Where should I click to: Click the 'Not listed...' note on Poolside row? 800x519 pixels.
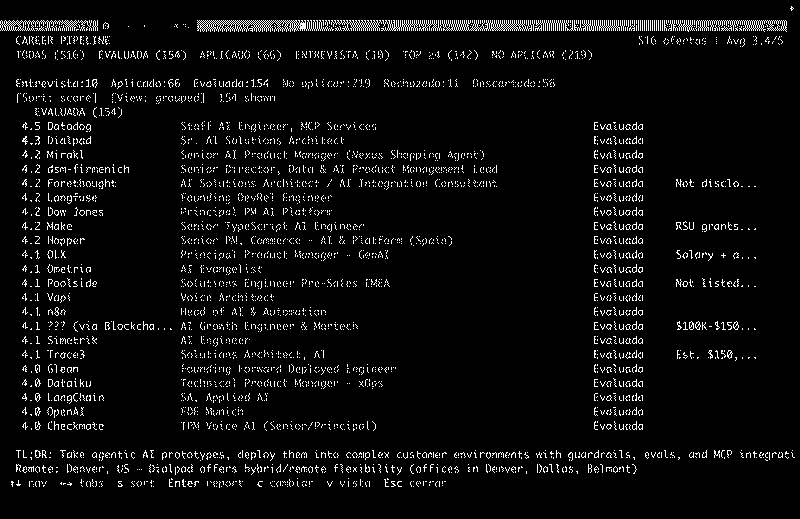tap(716, 283)
